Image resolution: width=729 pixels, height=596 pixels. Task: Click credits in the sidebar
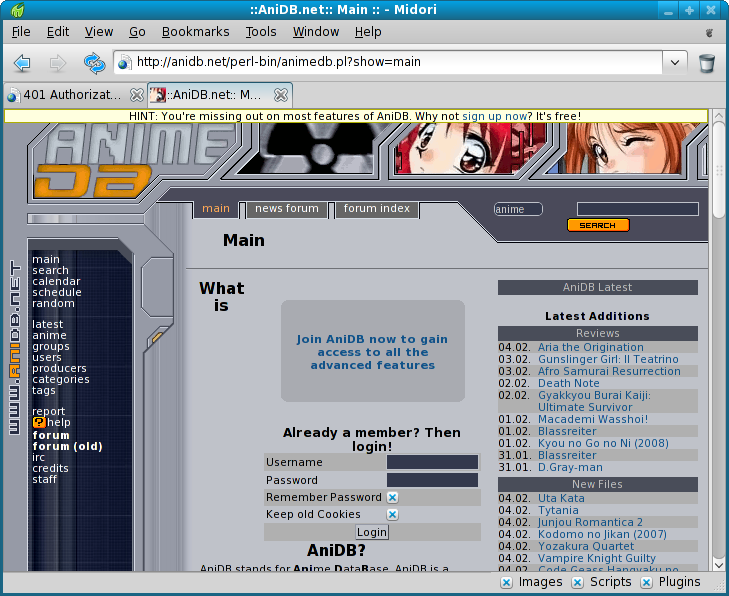coord(50,468)
